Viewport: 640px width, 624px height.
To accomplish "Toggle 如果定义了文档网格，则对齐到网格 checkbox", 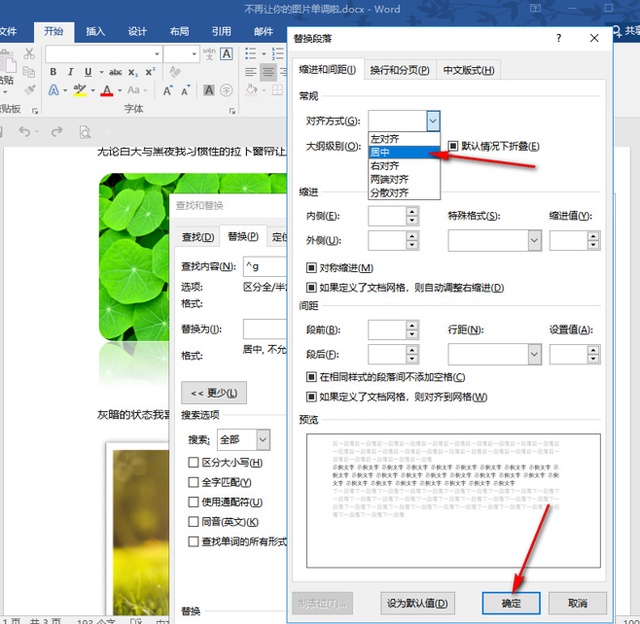I will coord(311,397).
